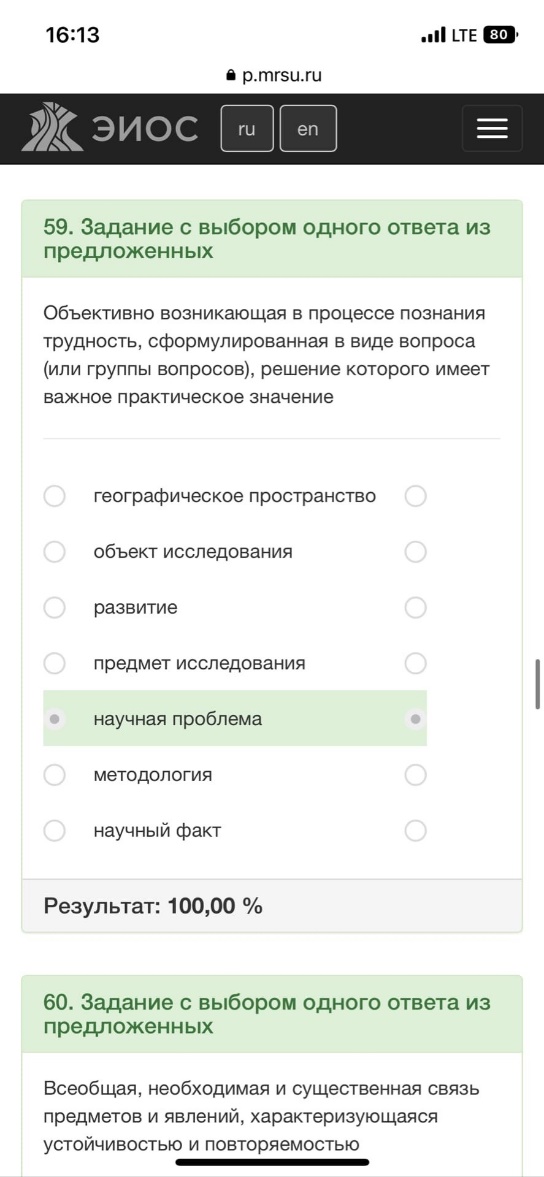Viewport: 544px width, 1177px height.
Task: Tap question 59 header
Action: tap(272, 239)
